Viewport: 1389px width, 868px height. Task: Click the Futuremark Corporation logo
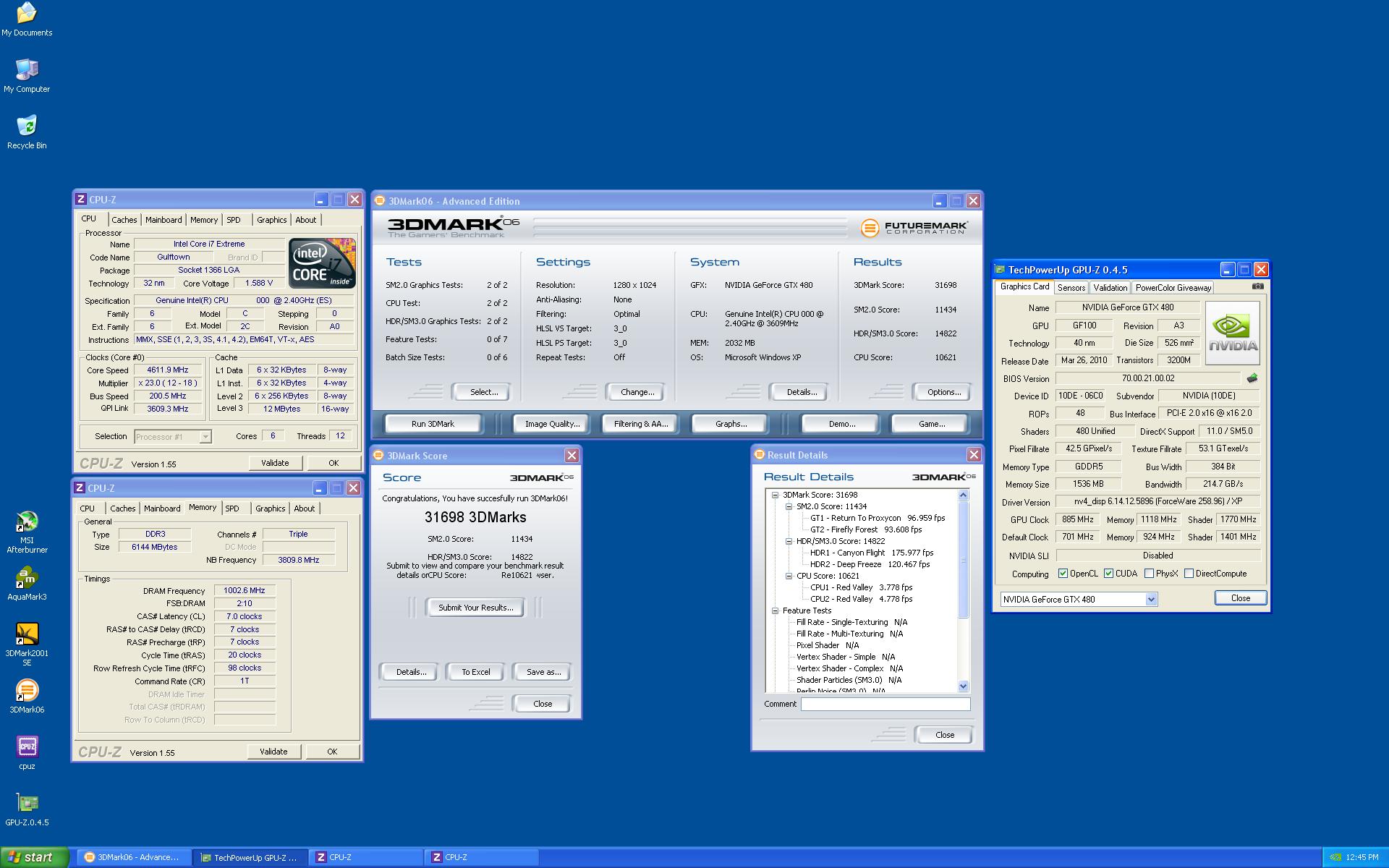coord(914,228)
